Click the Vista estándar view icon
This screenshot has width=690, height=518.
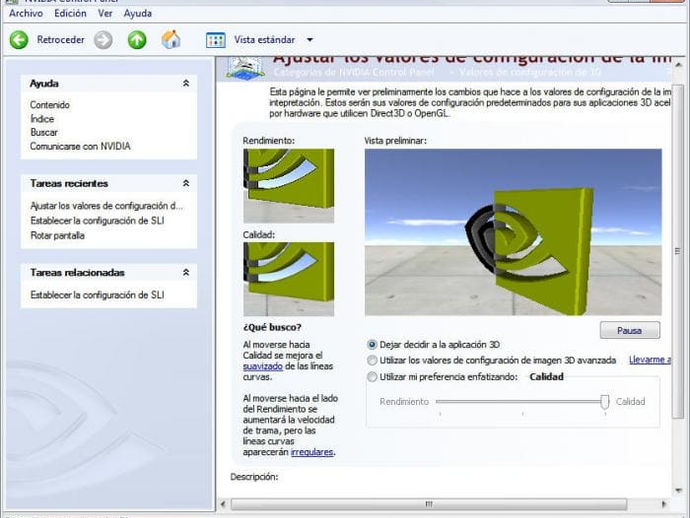coord(216,40)
